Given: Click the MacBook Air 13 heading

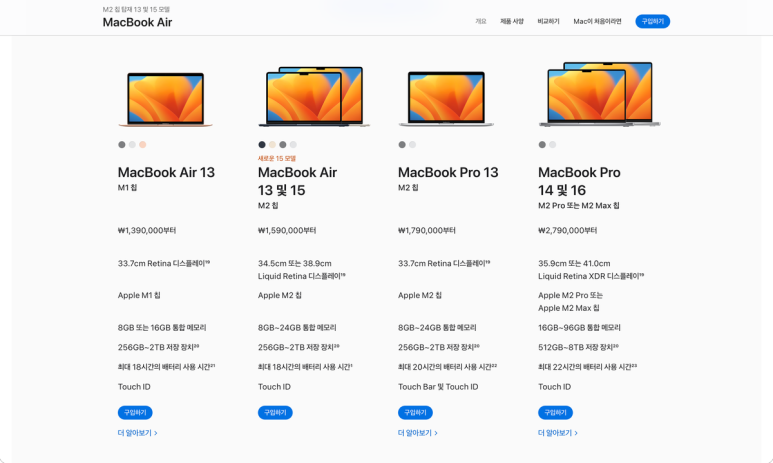Looking at the screenshot, I should pyautogui.click(x=166, y=172).
